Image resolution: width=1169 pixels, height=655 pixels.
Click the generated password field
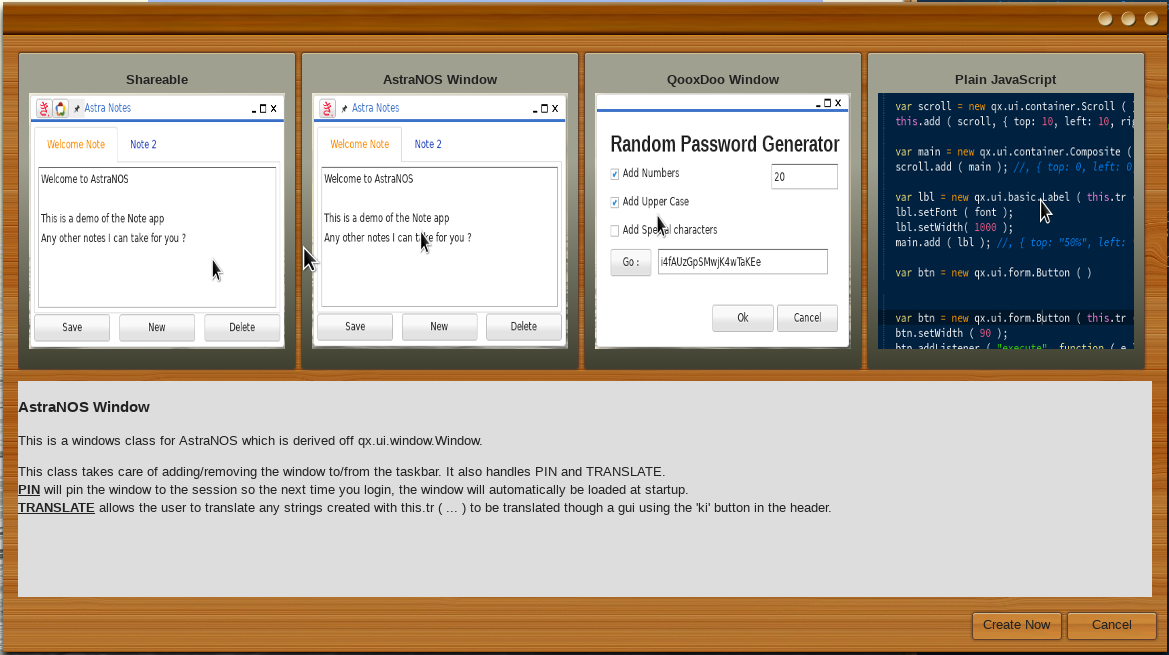(x=743, y=262)
